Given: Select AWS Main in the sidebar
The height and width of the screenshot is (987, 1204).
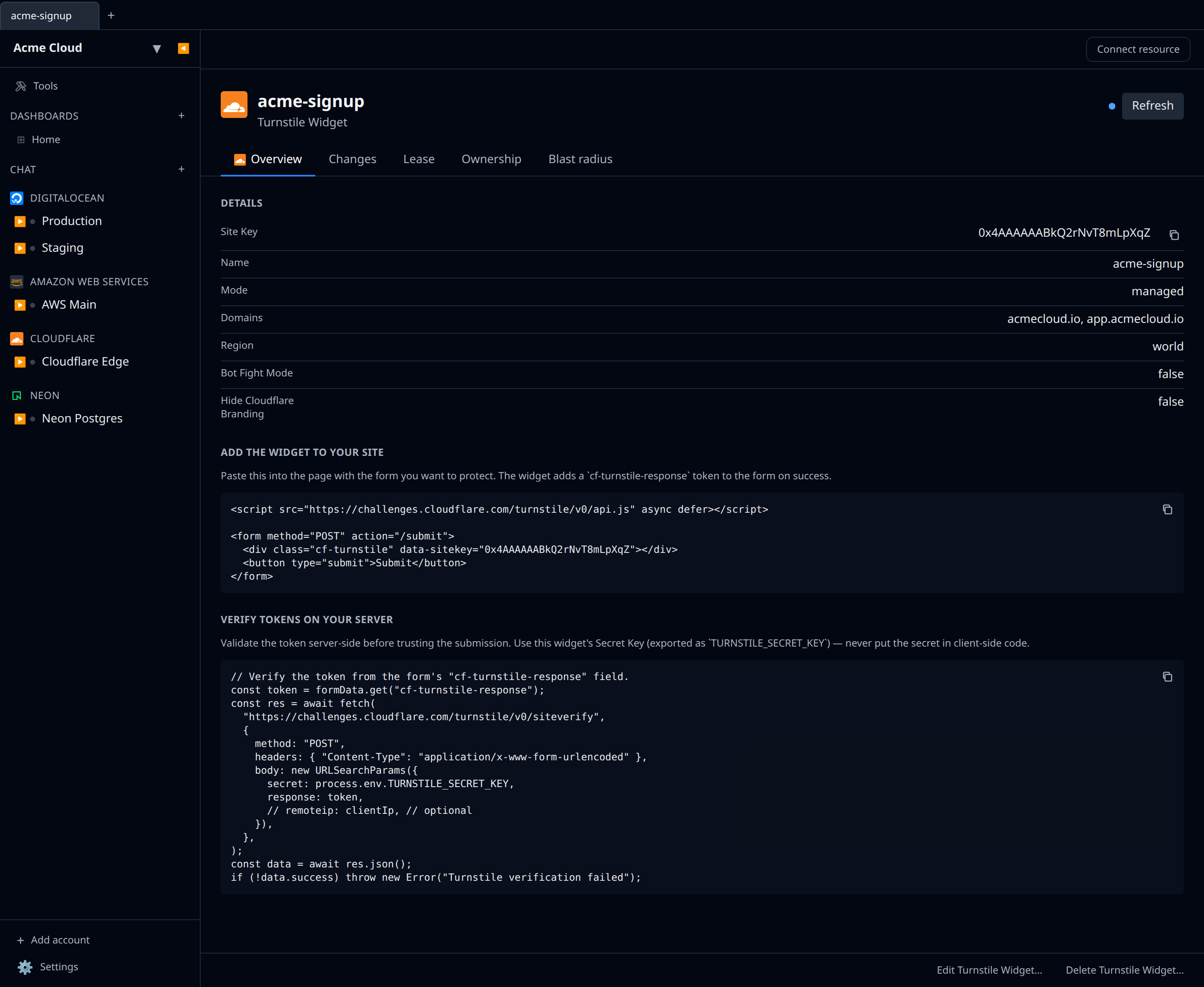Looking at the screenshot, I should 69,305.
